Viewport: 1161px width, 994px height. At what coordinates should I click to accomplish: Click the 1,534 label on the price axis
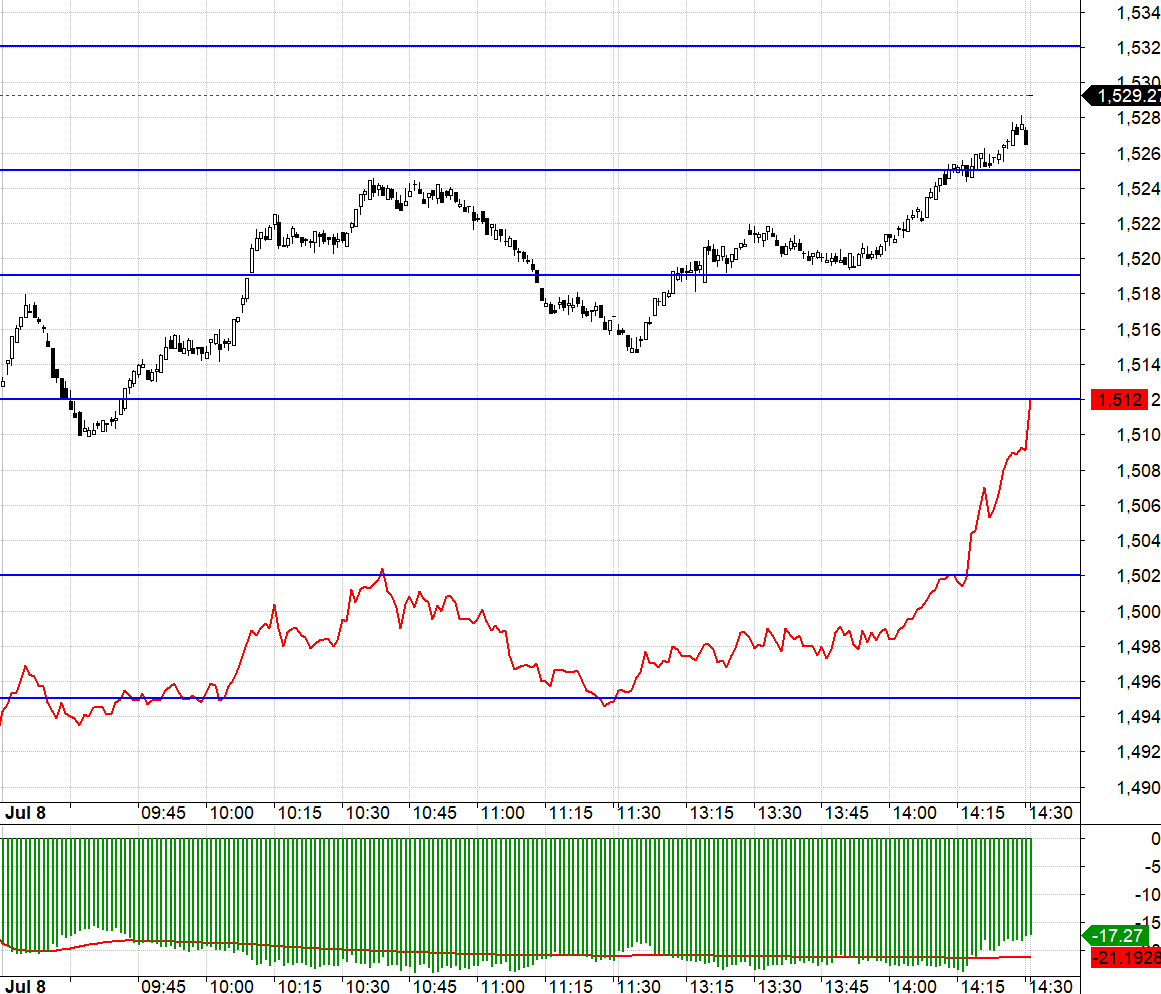pyautogui.click(x=1138, y=13)
